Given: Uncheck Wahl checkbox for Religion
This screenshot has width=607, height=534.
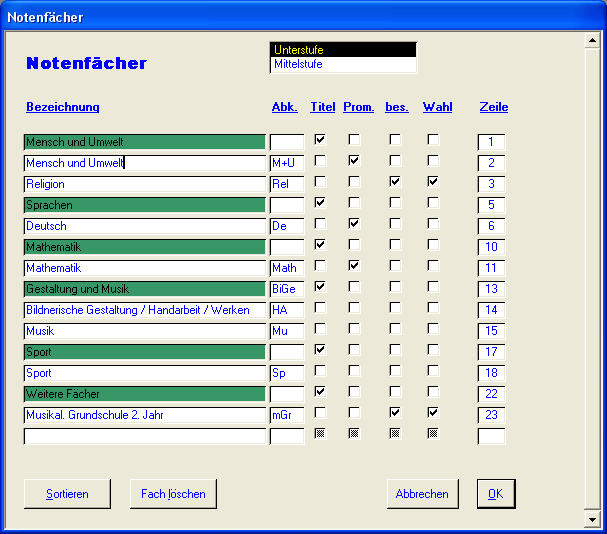Looking at the screenshot, I should [433, 182].
